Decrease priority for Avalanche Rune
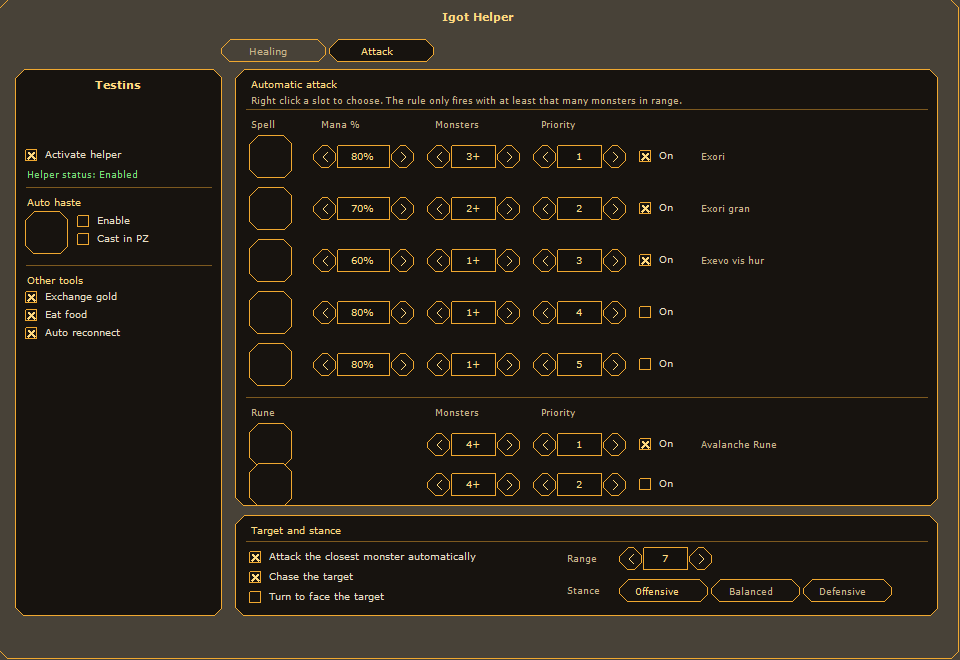Image resolution: width=960 pixels, height=660 pixels. tap(544, 444)
